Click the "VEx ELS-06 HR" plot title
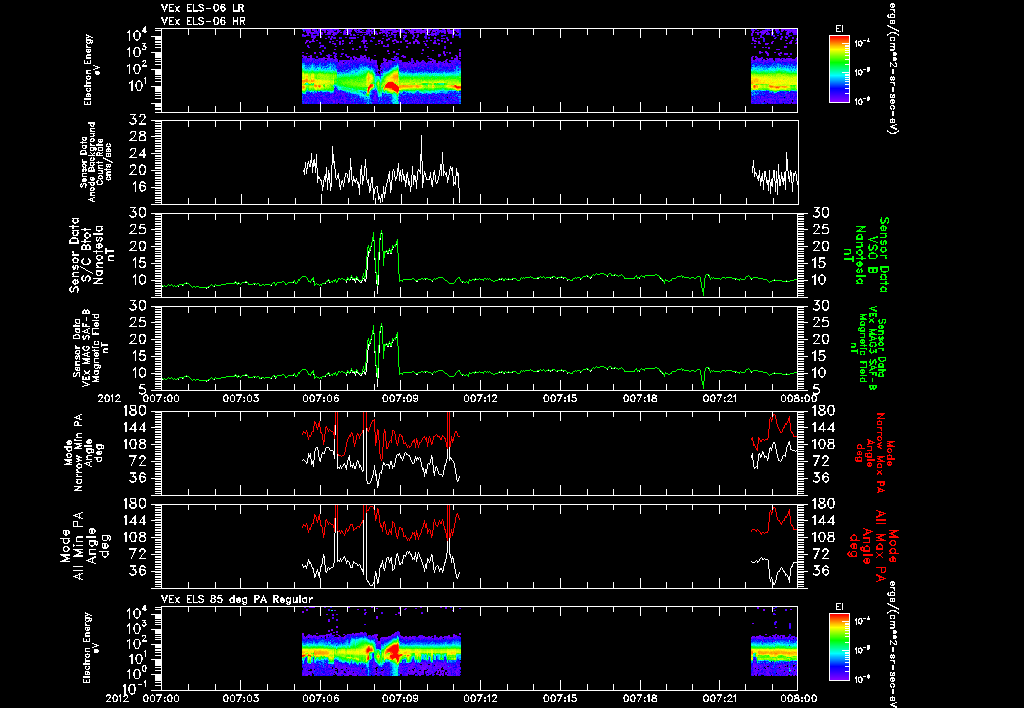This screenshot has width=1024, height=708. click(x=203, y=21)
